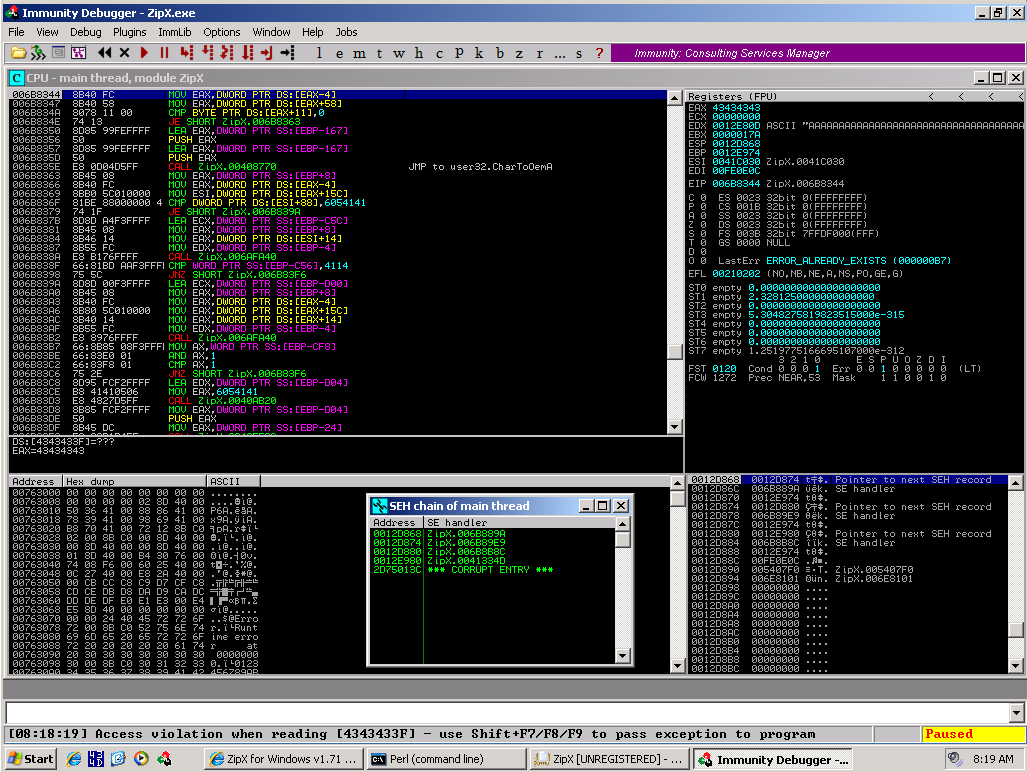The width and height of the screenshot is (1027, 772).
Task: Launch Internet Explorer from quick launch
Action: coord(74,759)
